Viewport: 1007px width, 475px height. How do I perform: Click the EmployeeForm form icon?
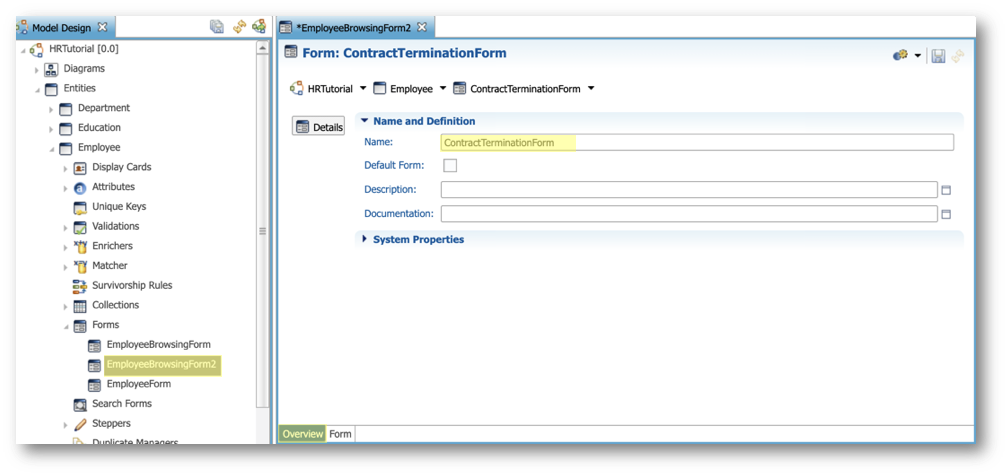pyautogui.click(x=94, y=384)
